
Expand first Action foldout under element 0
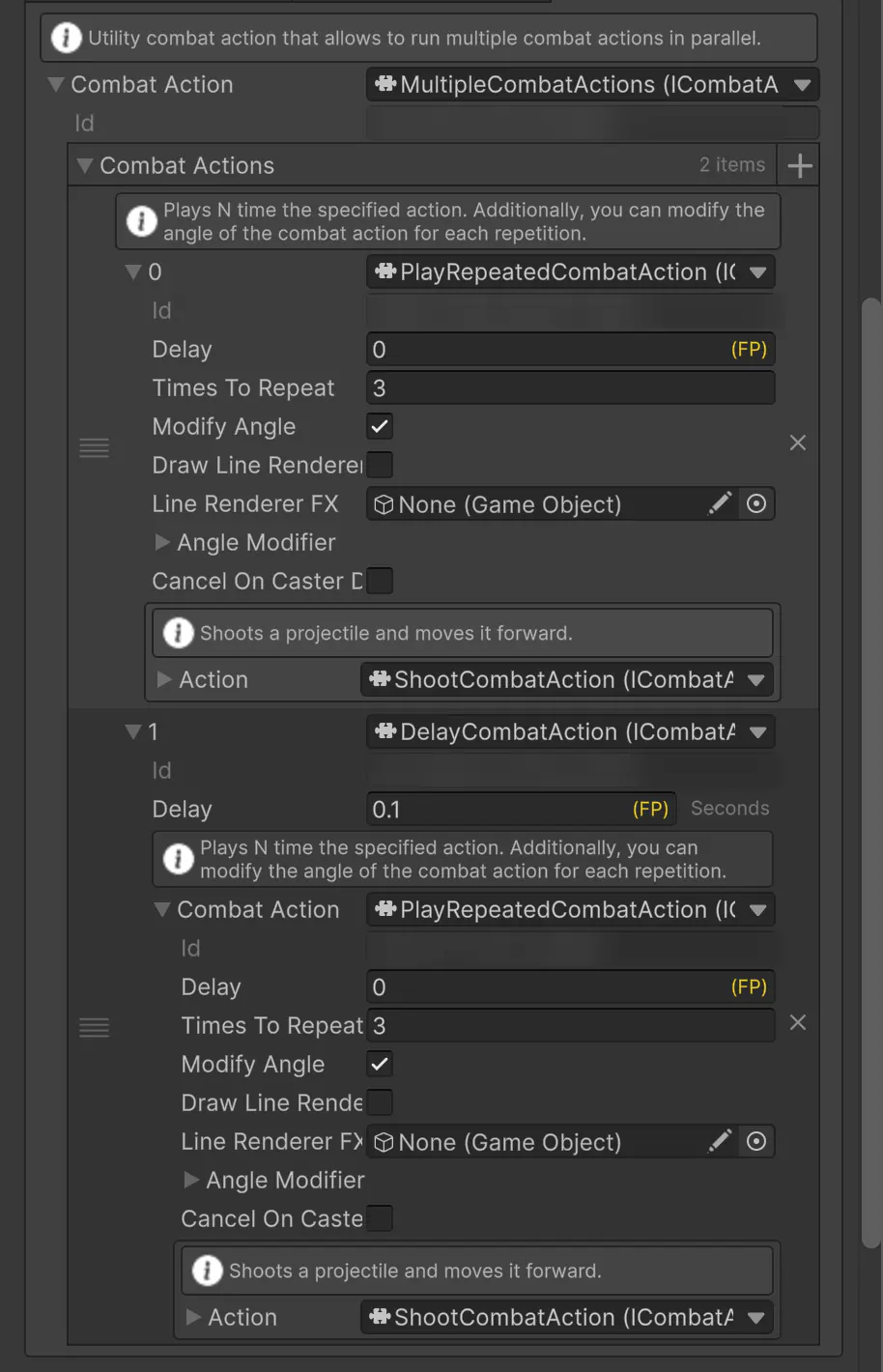(x=164, y=680)
